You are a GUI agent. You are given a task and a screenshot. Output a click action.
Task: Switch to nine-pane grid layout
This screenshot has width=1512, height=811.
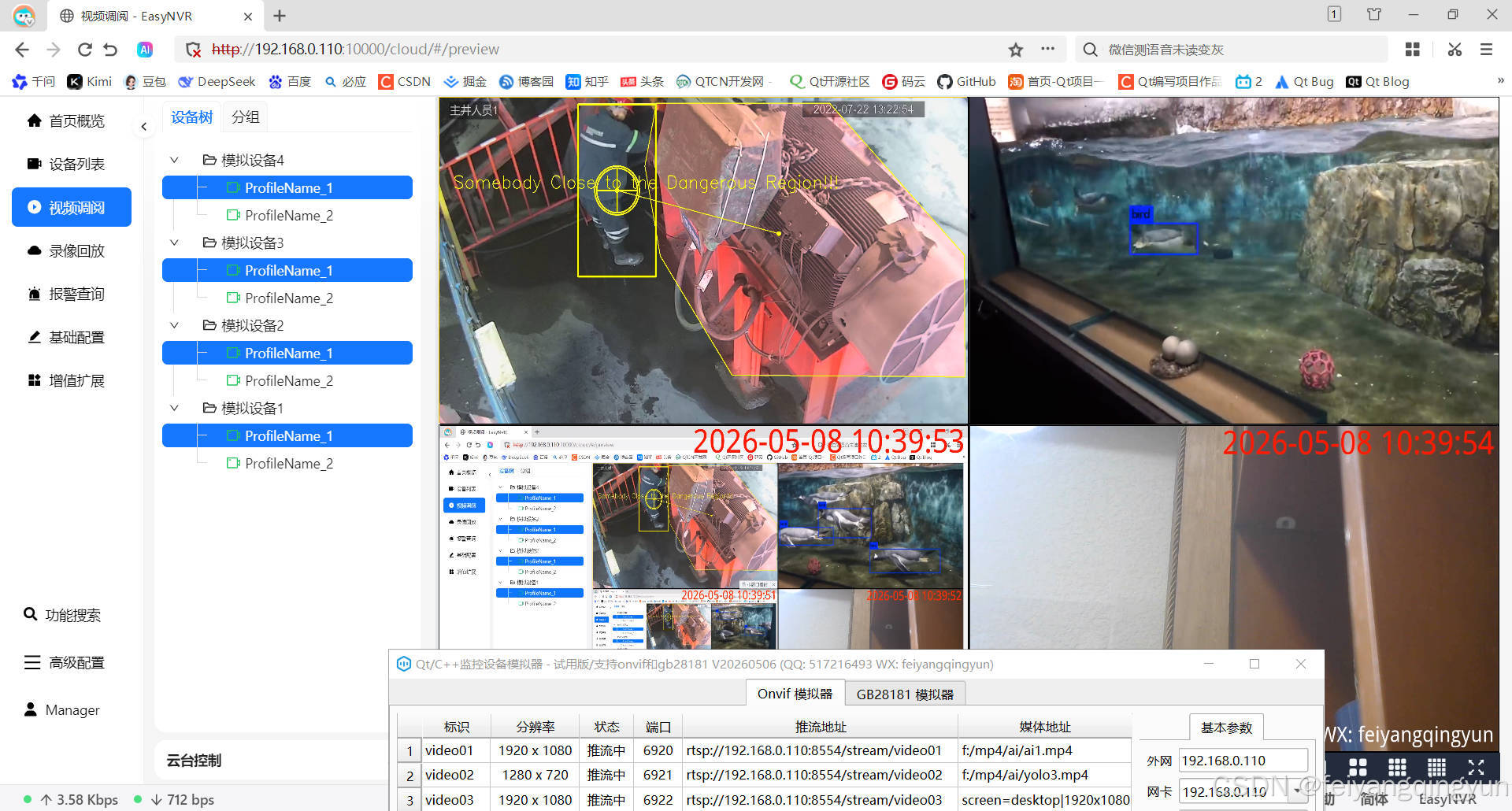(x=1397, y=768)
